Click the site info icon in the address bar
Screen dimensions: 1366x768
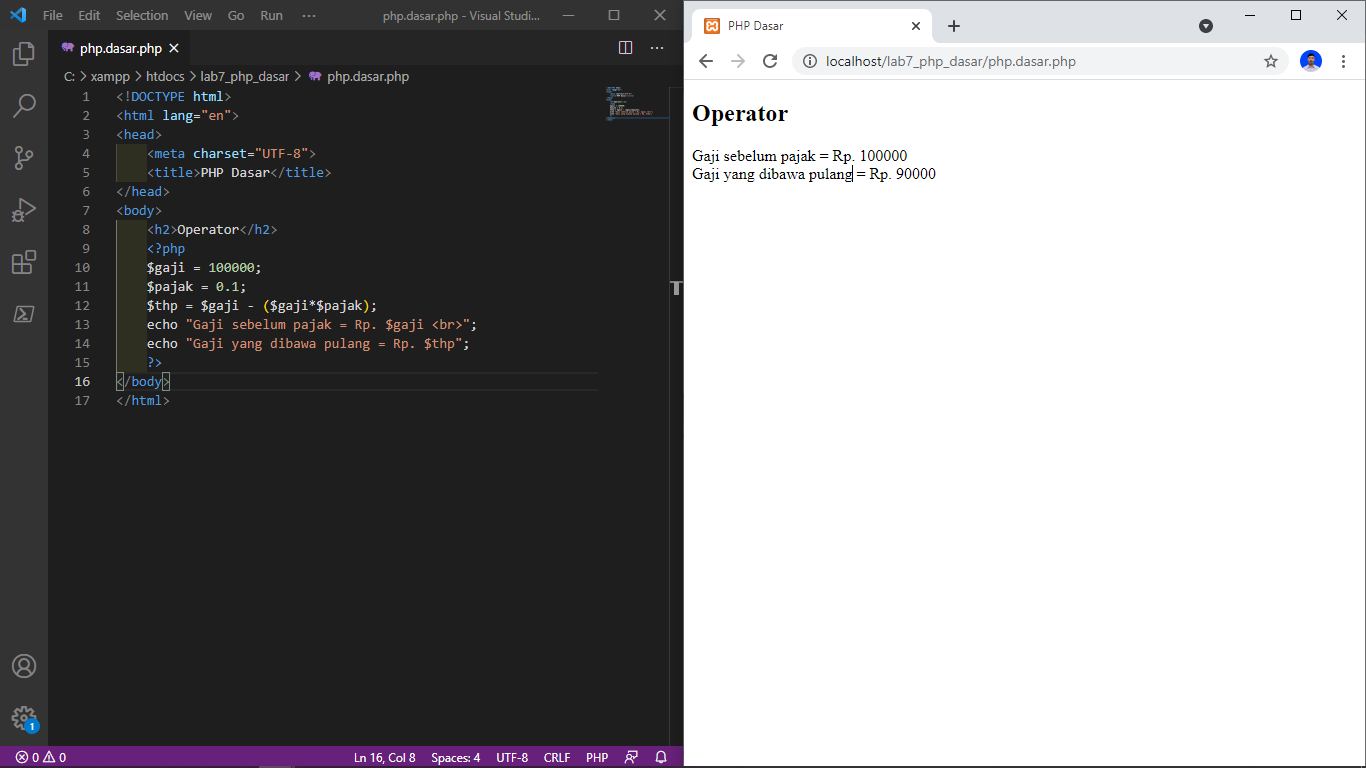[809, 61]
